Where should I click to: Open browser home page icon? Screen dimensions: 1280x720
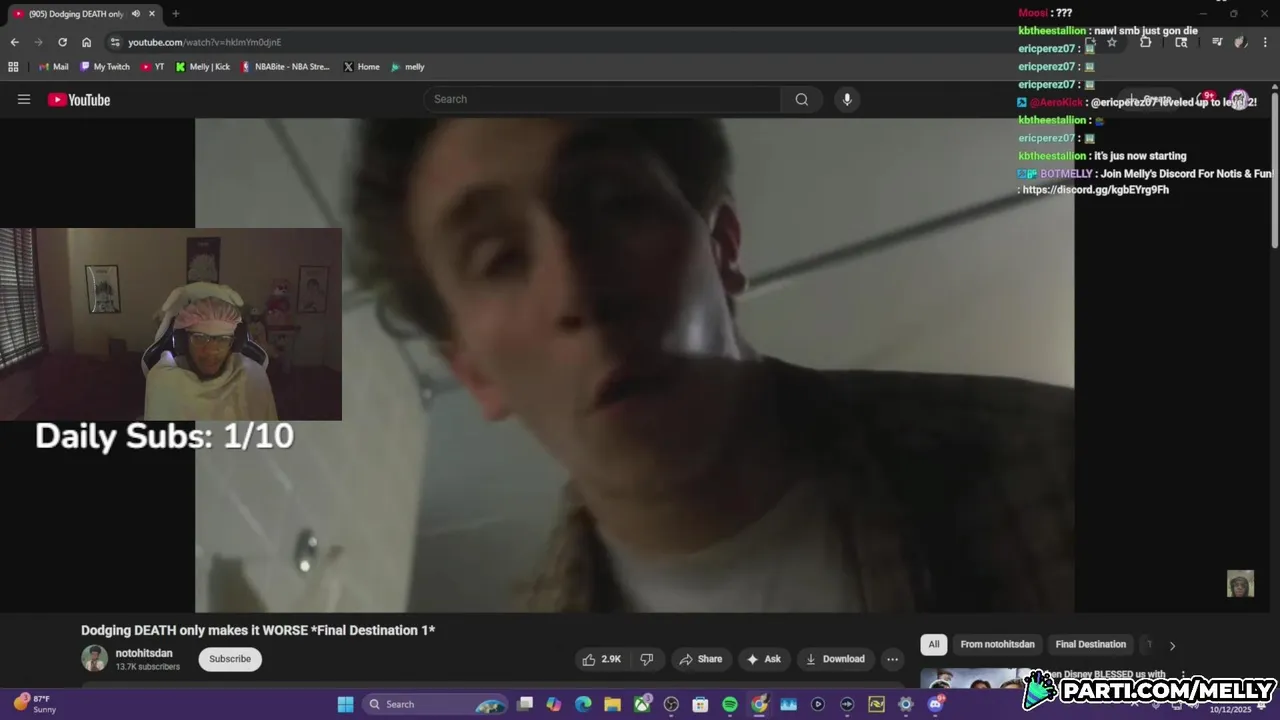[86, 42]
